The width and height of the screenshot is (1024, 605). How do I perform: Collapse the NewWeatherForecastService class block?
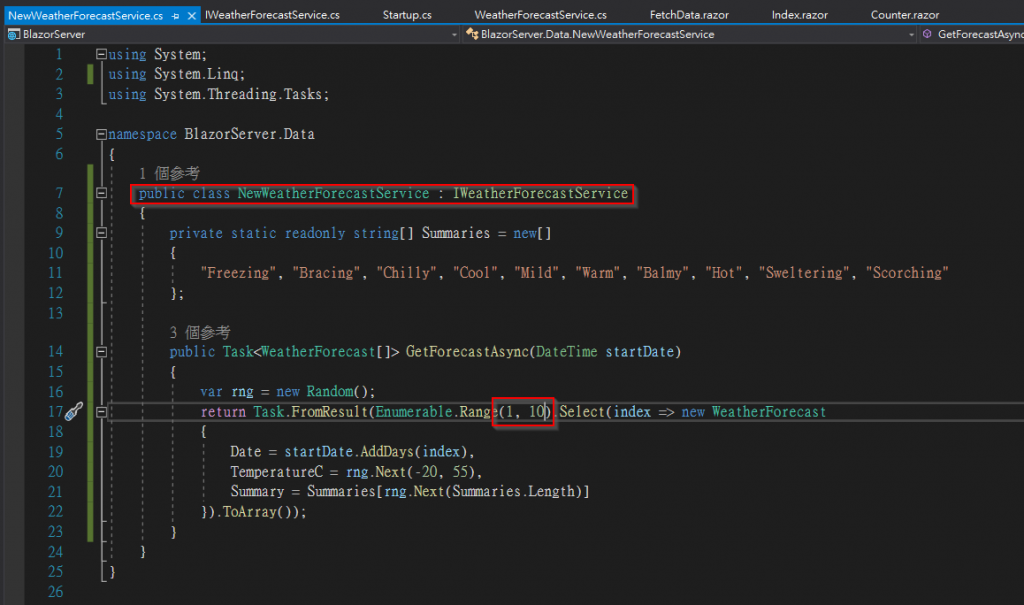101,193
